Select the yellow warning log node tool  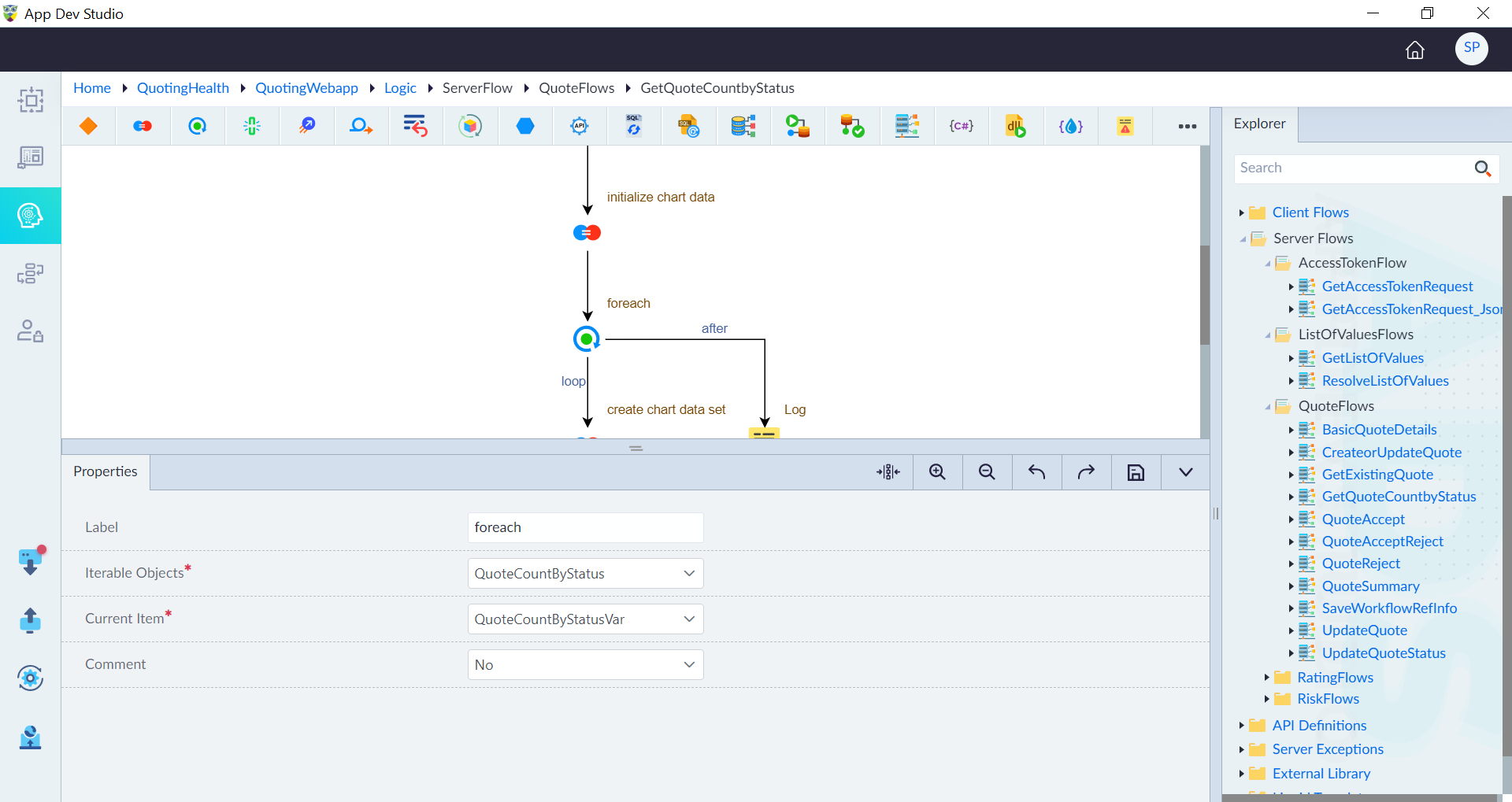tap(1125, 126)
